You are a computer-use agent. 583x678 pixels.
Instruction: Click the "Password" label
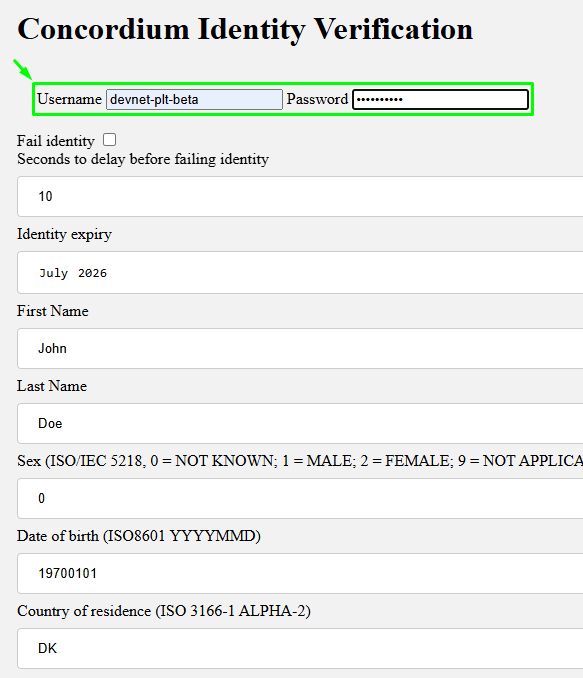point(317,99)
